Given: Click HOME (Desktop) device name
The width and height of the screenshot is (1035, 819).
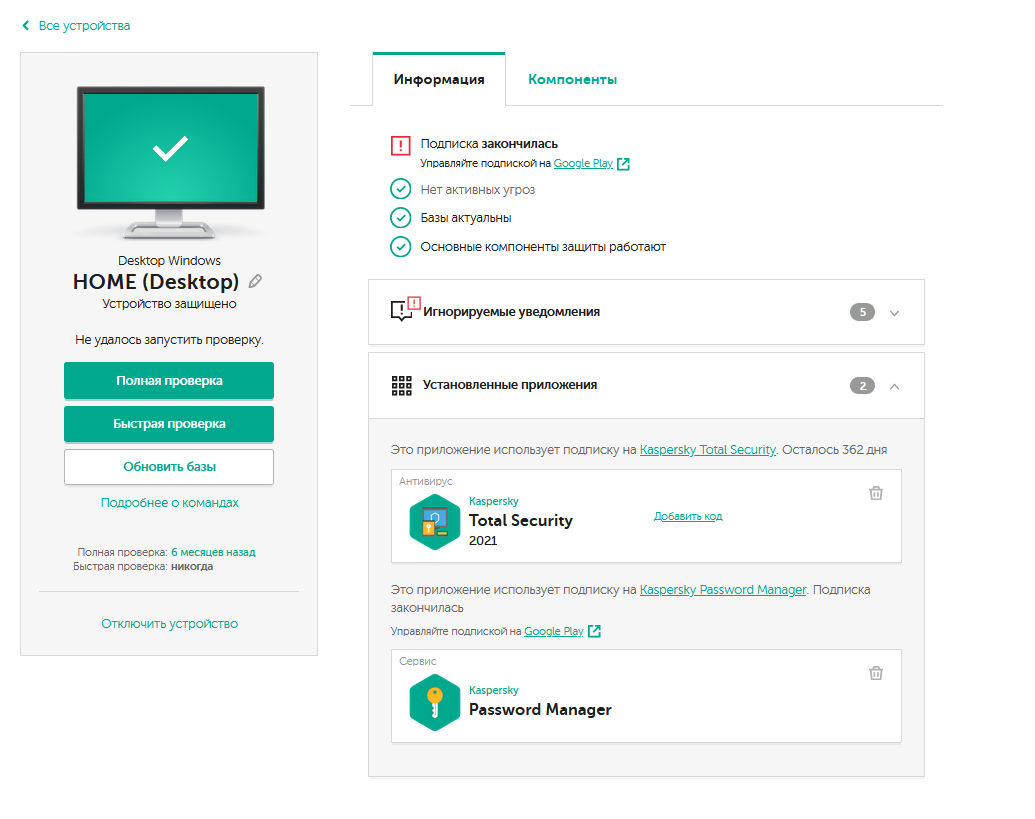Looking at the screenshot, I should pos(156,282).
